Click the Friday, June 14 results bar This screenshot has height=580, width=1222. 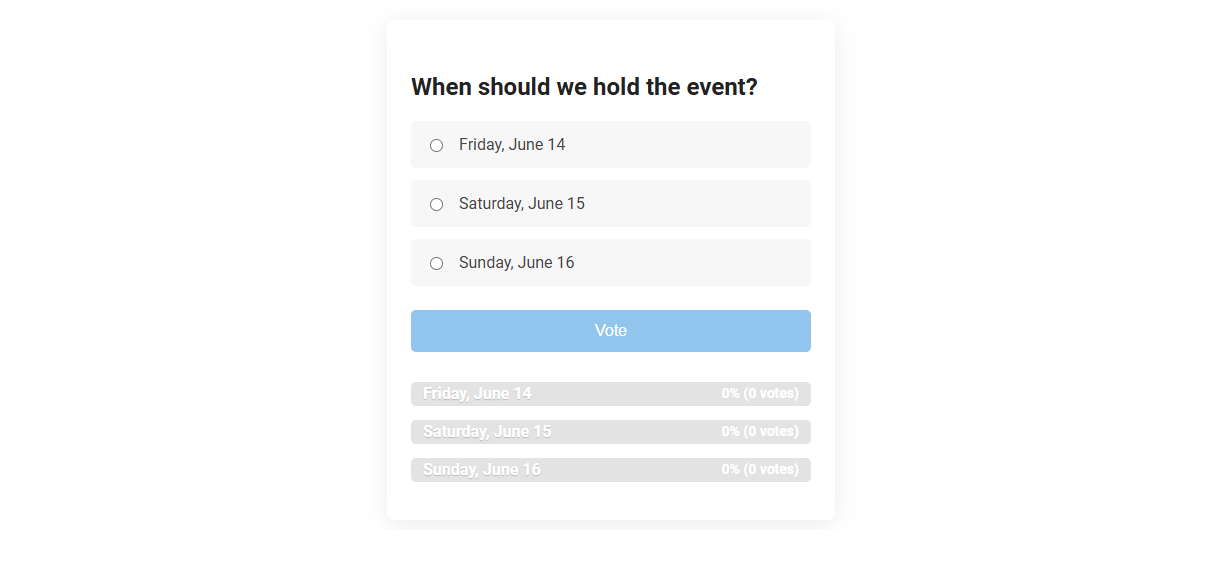611,393
